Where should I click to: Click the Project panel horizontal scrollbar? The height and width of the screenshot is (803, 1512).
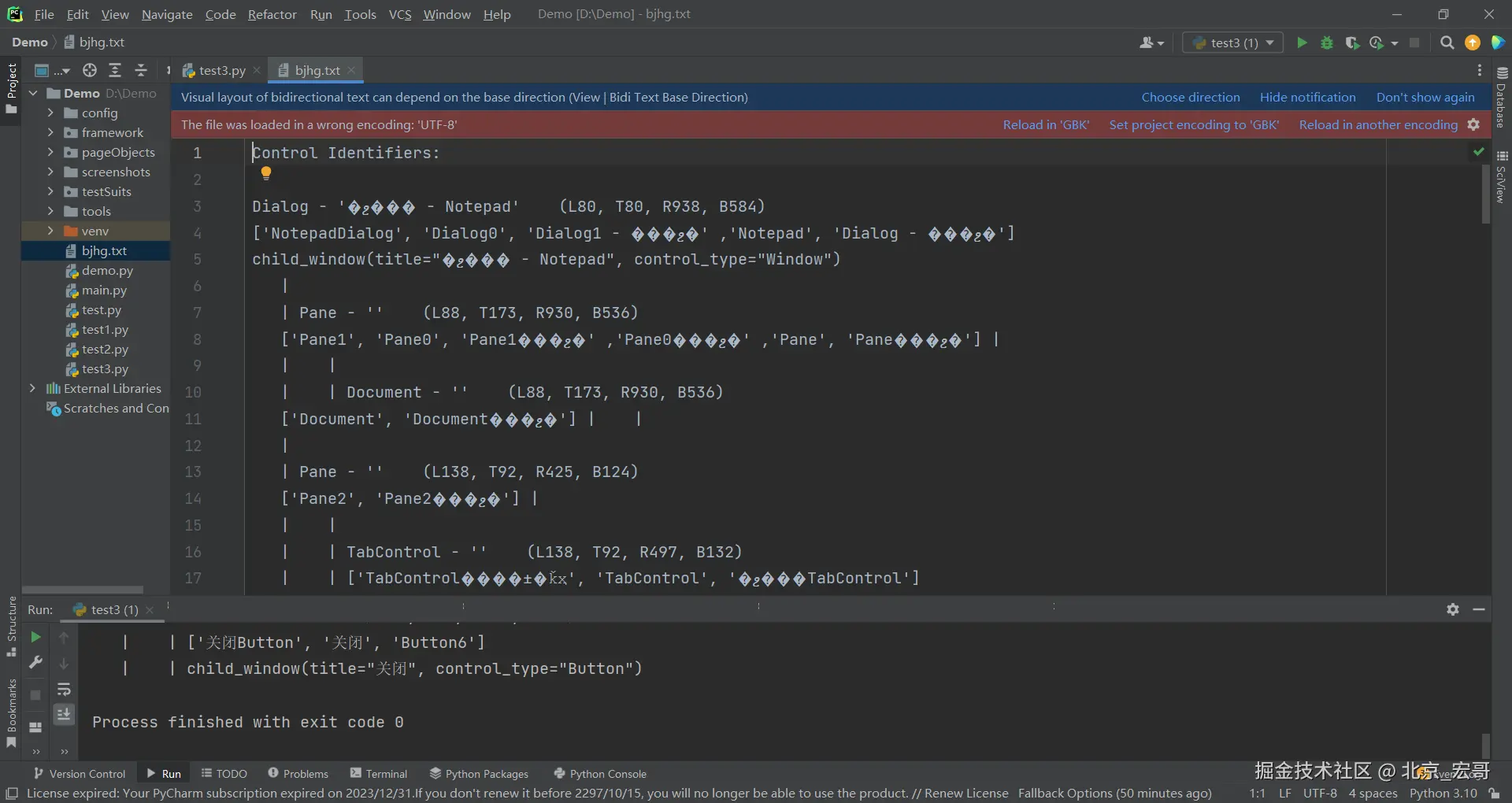83,590
